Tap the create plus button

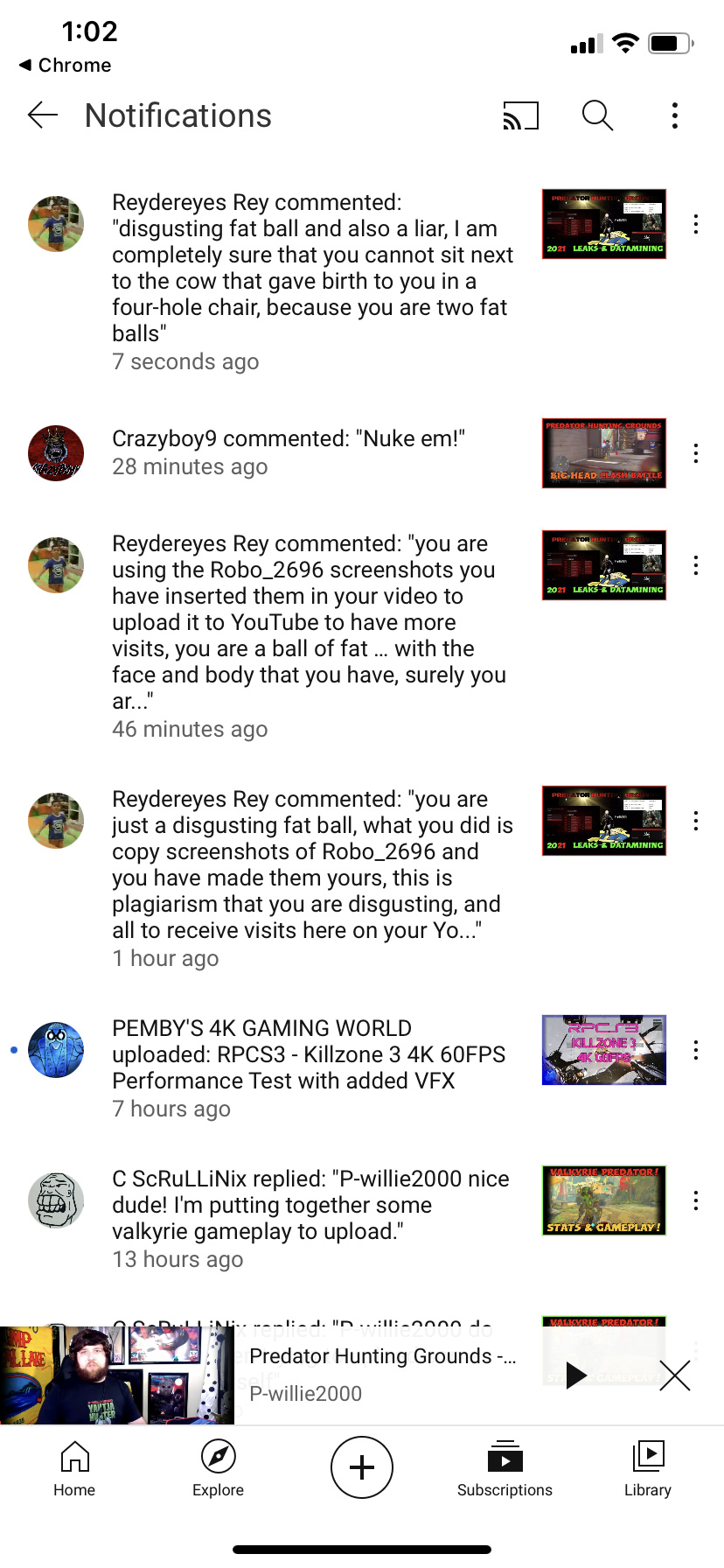click(362, 1467)
